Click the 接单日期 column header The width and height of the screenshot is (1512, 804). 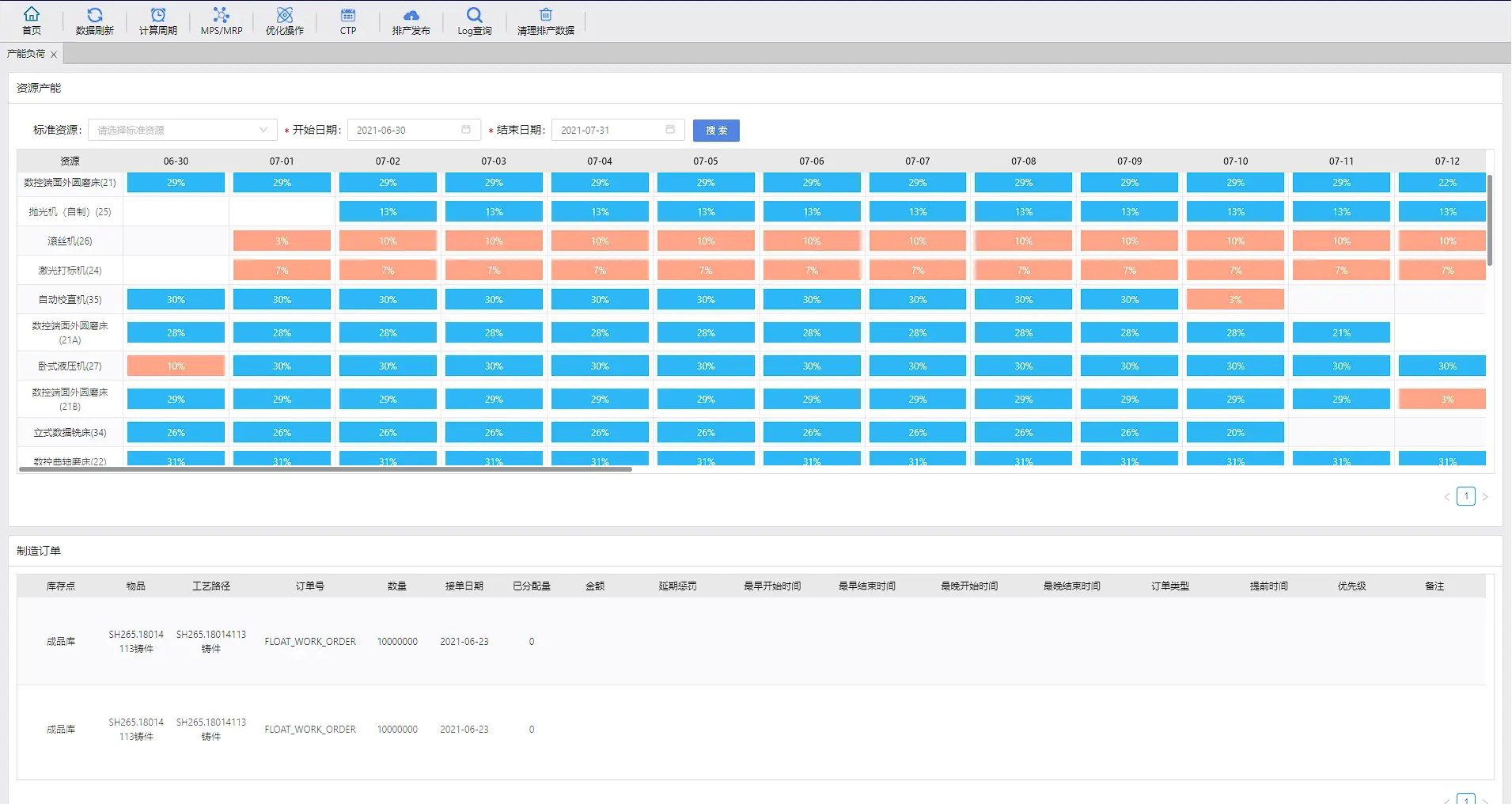[x=464, y=586]
